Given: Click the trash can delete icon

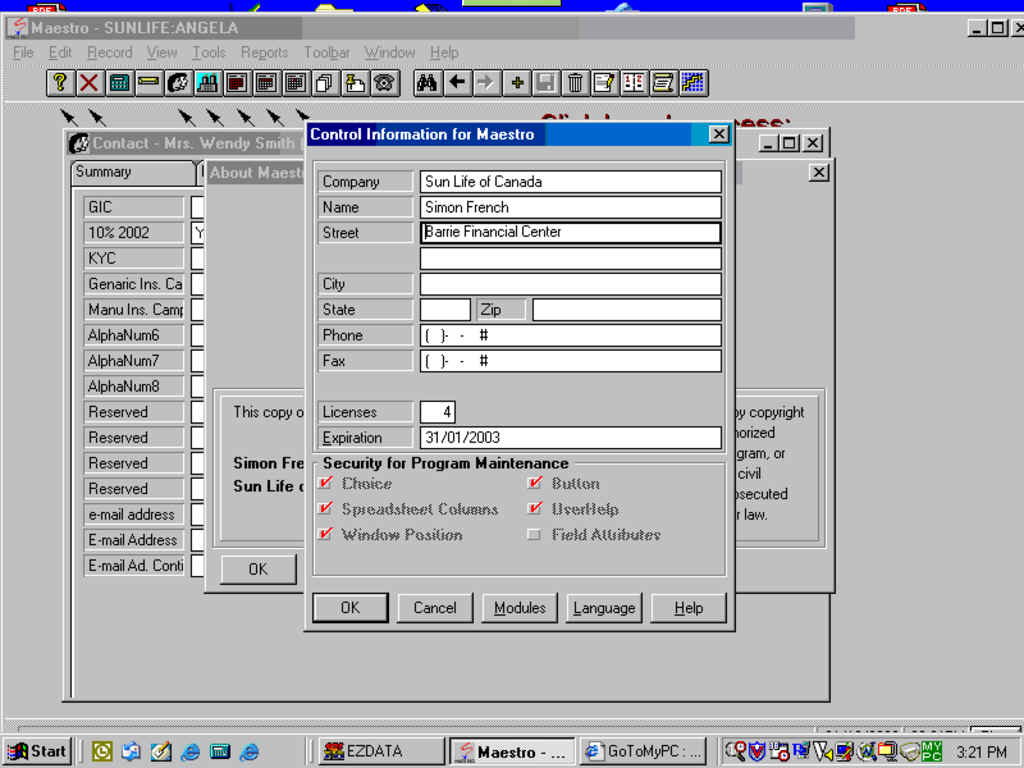Looking at the screenshot, I should pyautogui.click(x=575, y=83).
